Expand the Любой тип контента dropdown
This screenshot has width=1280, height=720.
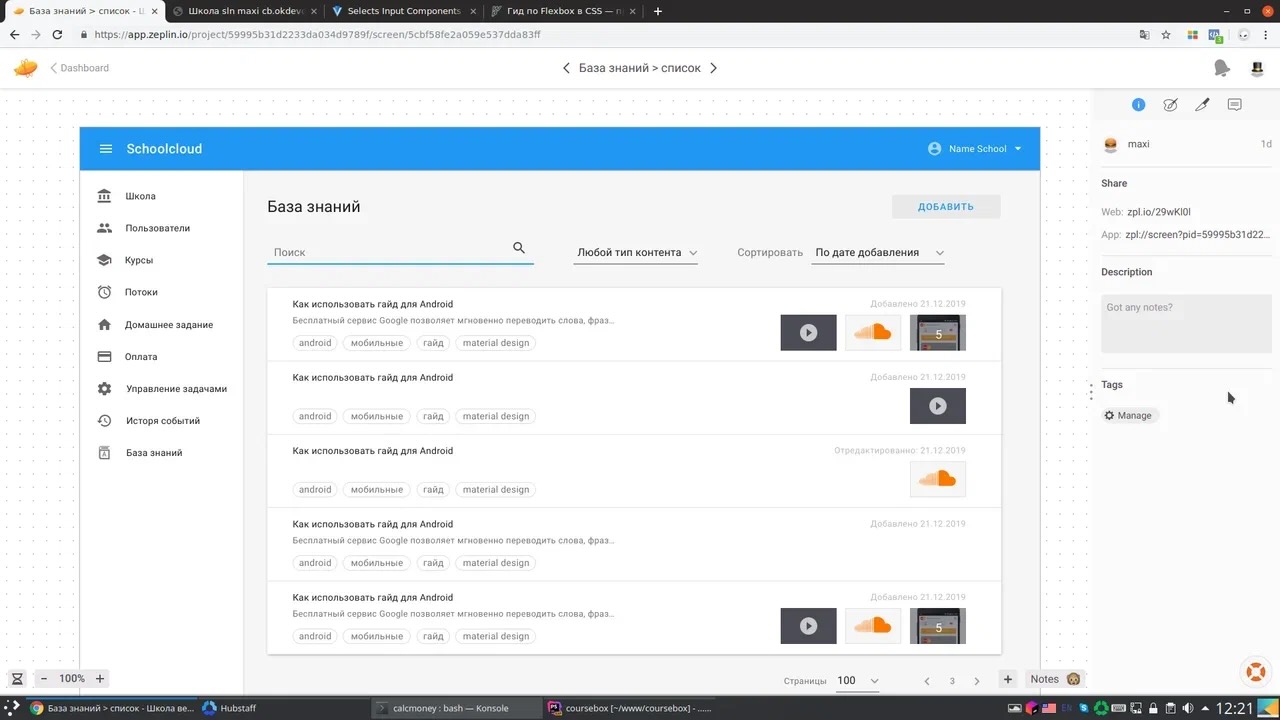click(636, 253)
